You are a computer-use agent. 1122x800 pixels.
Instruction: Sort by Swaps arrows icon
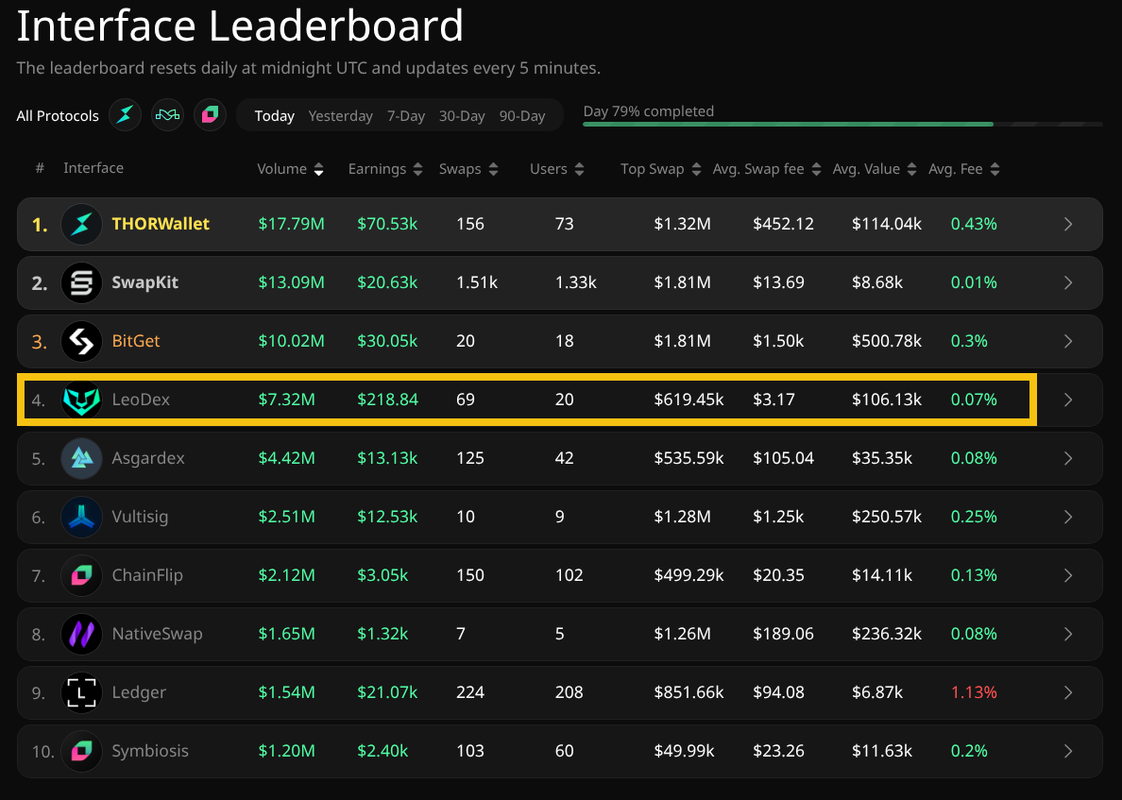click(493, 170)
